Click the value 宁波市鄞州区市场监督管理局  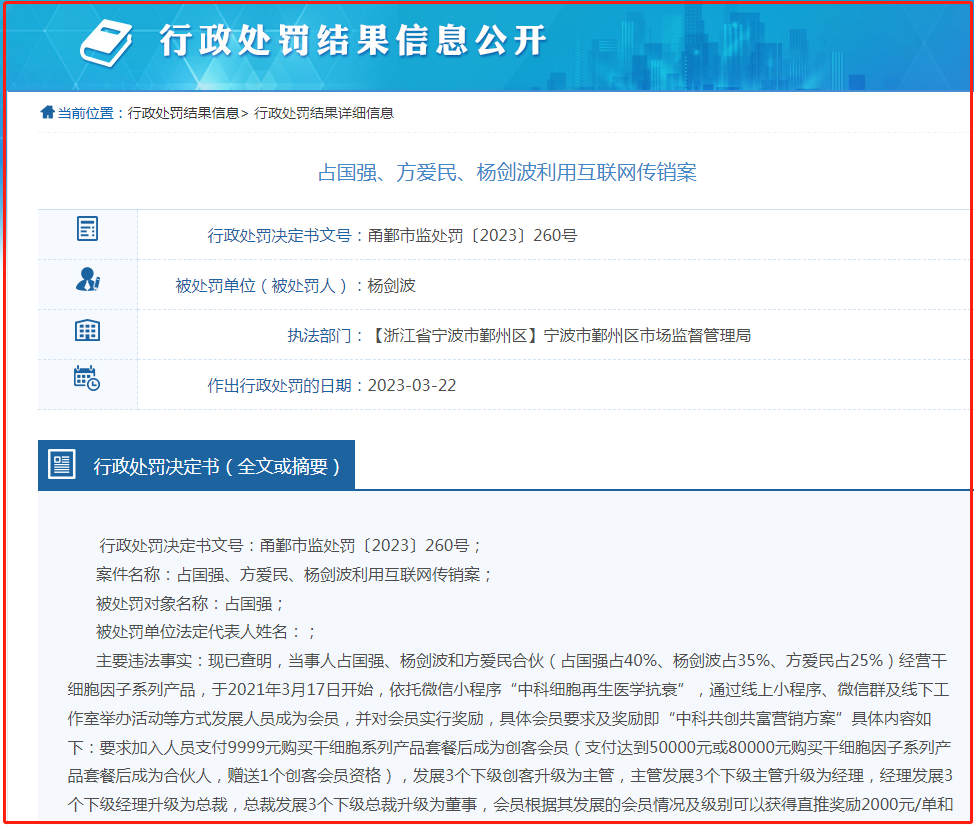[x=647, y=335]
